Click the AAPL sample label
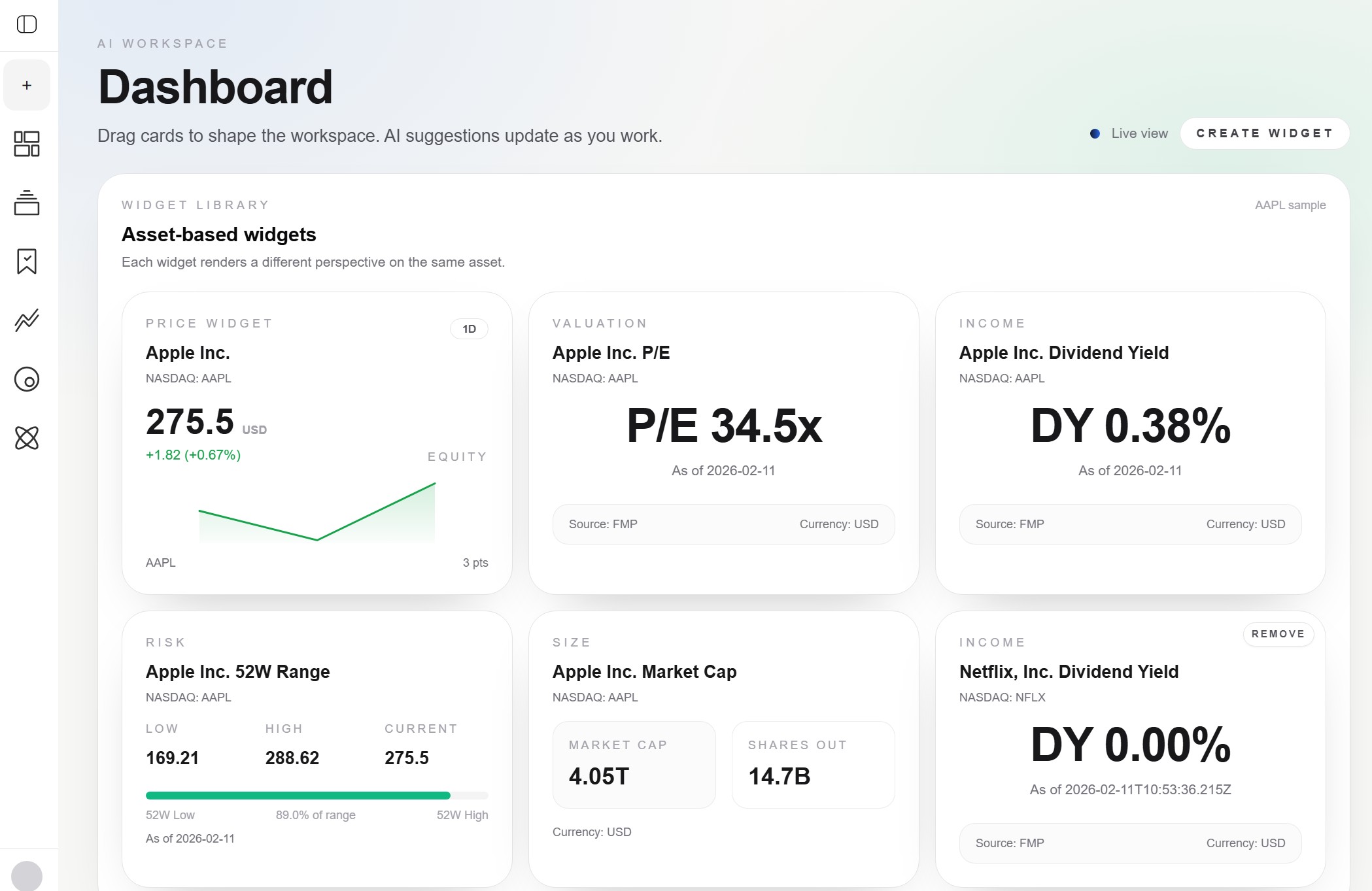This screenshot has width=1372, height=891. 1290,205
